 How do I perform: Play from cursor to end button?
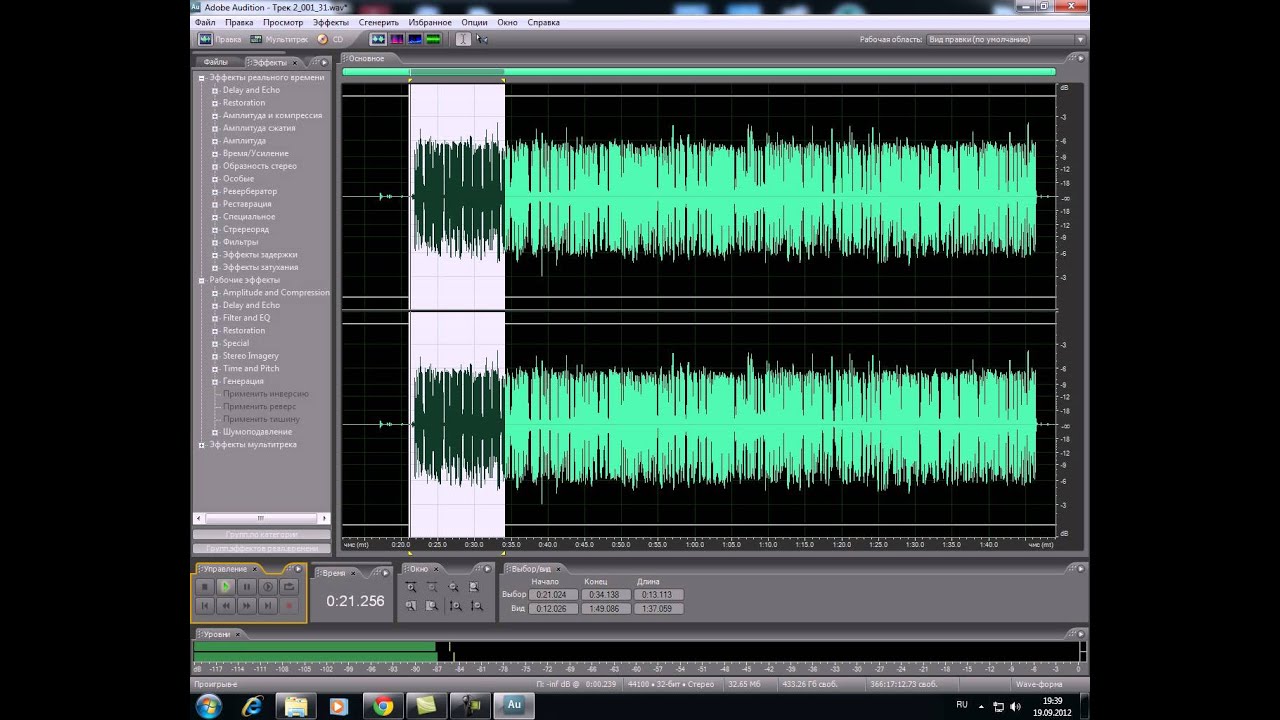(x=268, y=587)
